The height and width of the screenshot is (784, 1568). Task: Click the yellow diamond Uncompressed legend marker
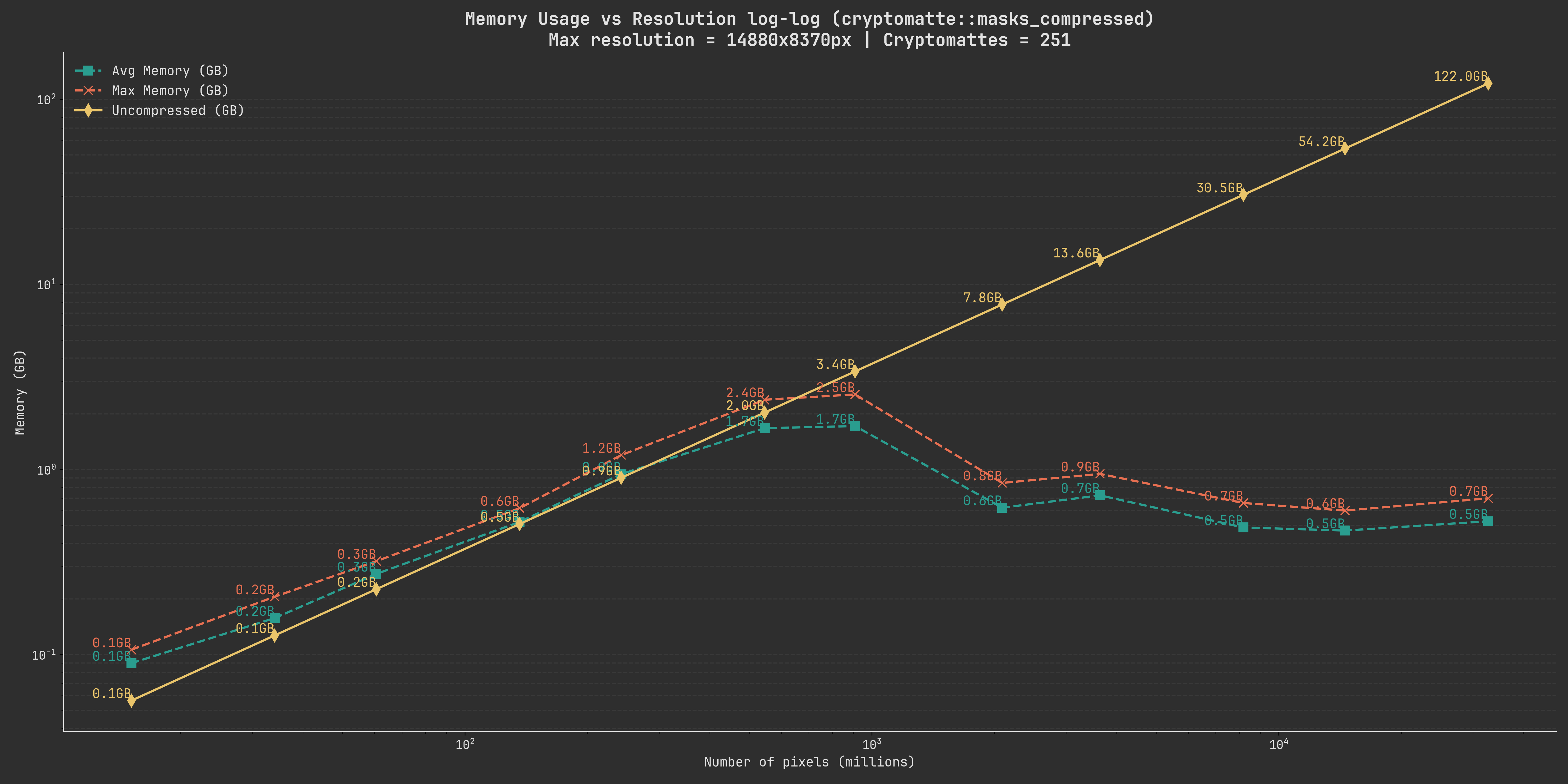88,111
